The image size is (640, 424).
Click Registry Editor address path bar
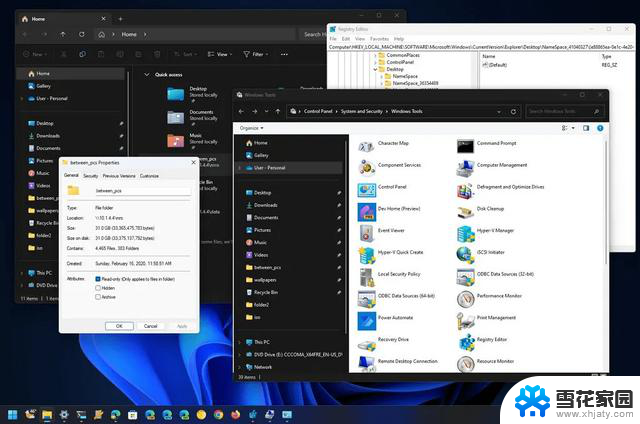(x=481, y=47)
